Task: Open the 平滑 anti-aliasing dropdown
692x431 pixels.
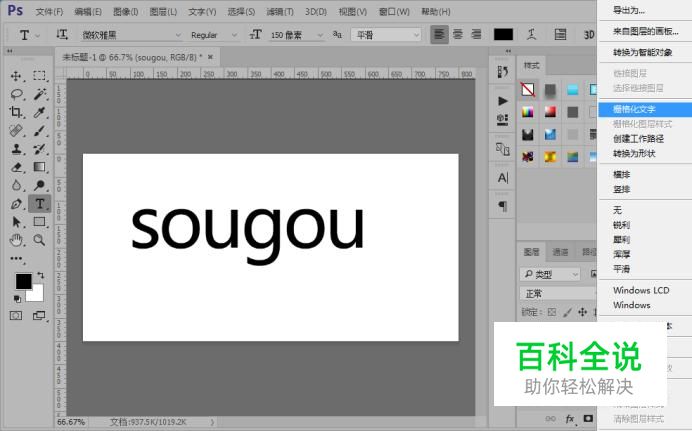Action: (x=386, y=35)
